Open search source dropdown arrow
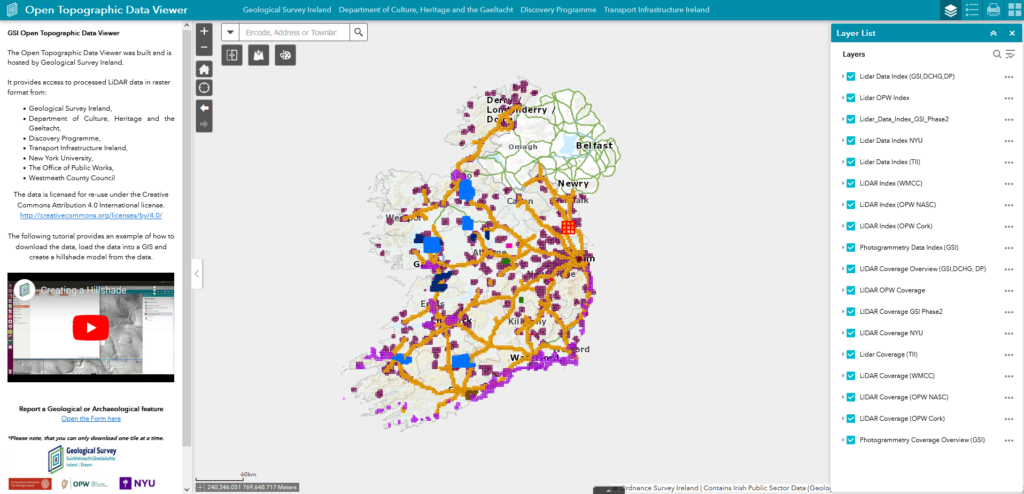The width and height of the screenshot is (1024, 494). tap(230, 32)
